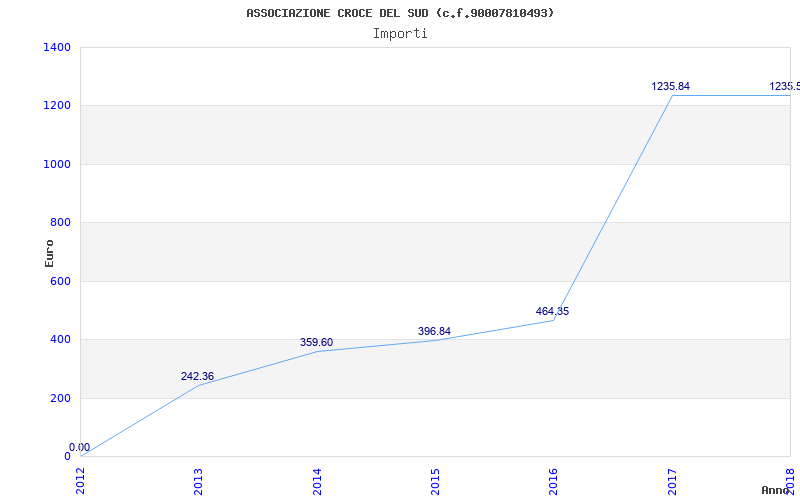Click the 400 y-axis tick label
Viewport: 800px width, 500px height.
click(x=60, y=339)
